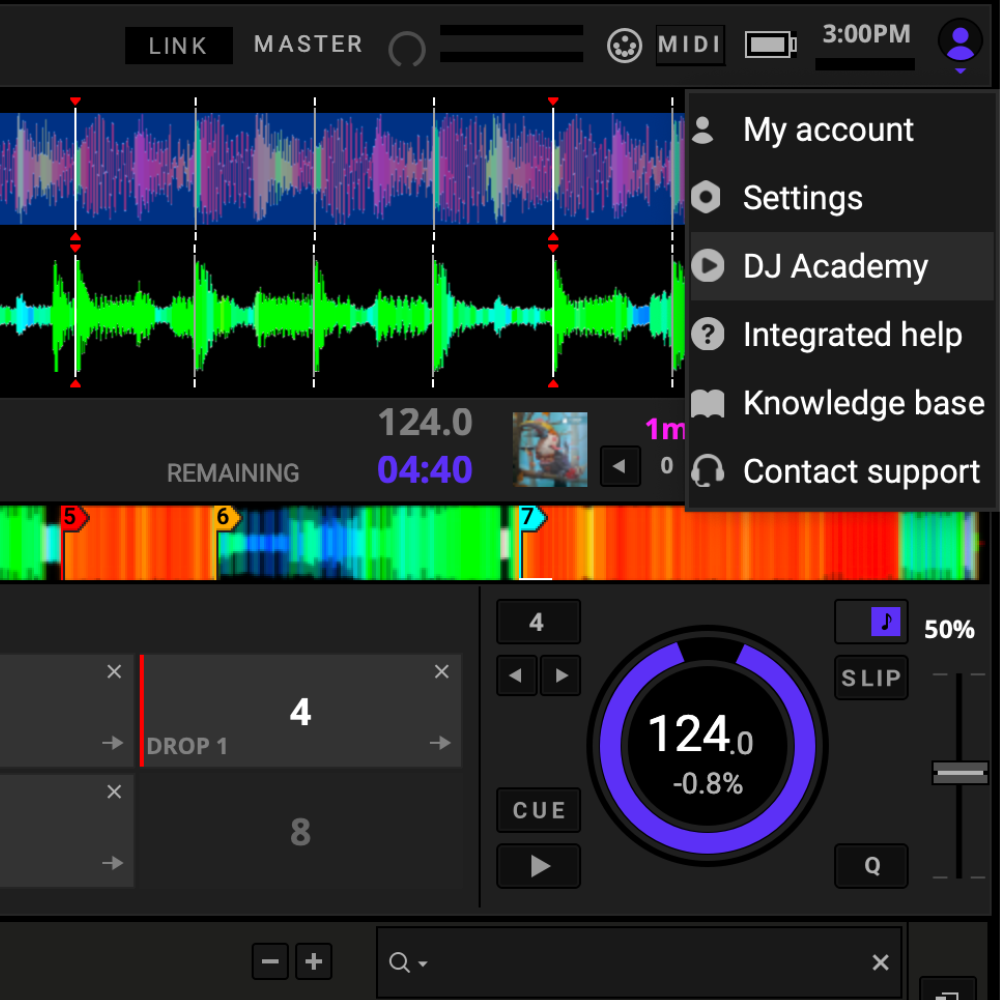Screen dimensions: 1000x1000
Task: Click the magenta 1m key value
Action: (x=665, y=429)
